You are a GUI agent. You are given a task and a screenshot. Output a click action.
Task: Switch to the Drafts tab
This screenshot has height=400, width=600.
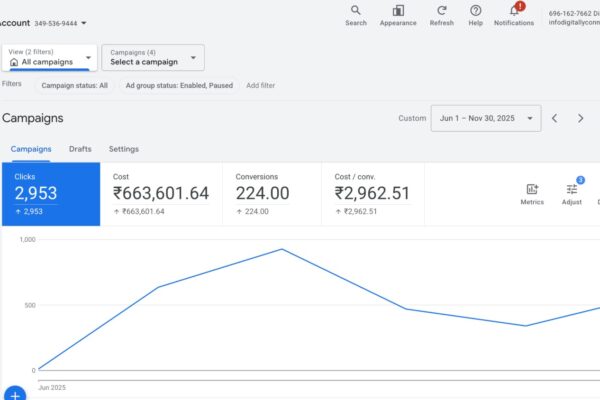[x=80, y=149]
